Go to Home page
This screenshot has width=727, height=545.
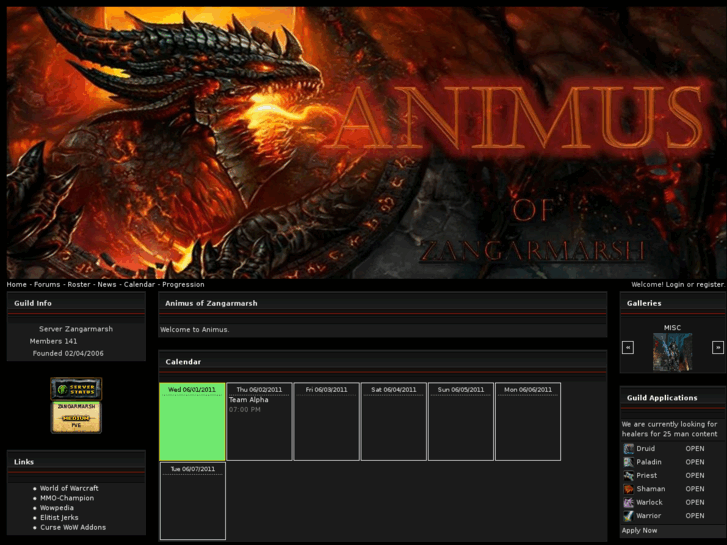(17, 284)
